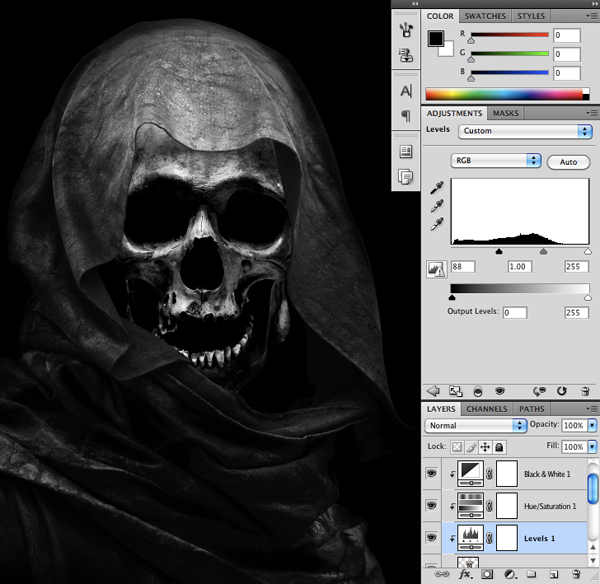Hide the Levels 1 layer
600x584 pixels.
(x=432, y=538)
